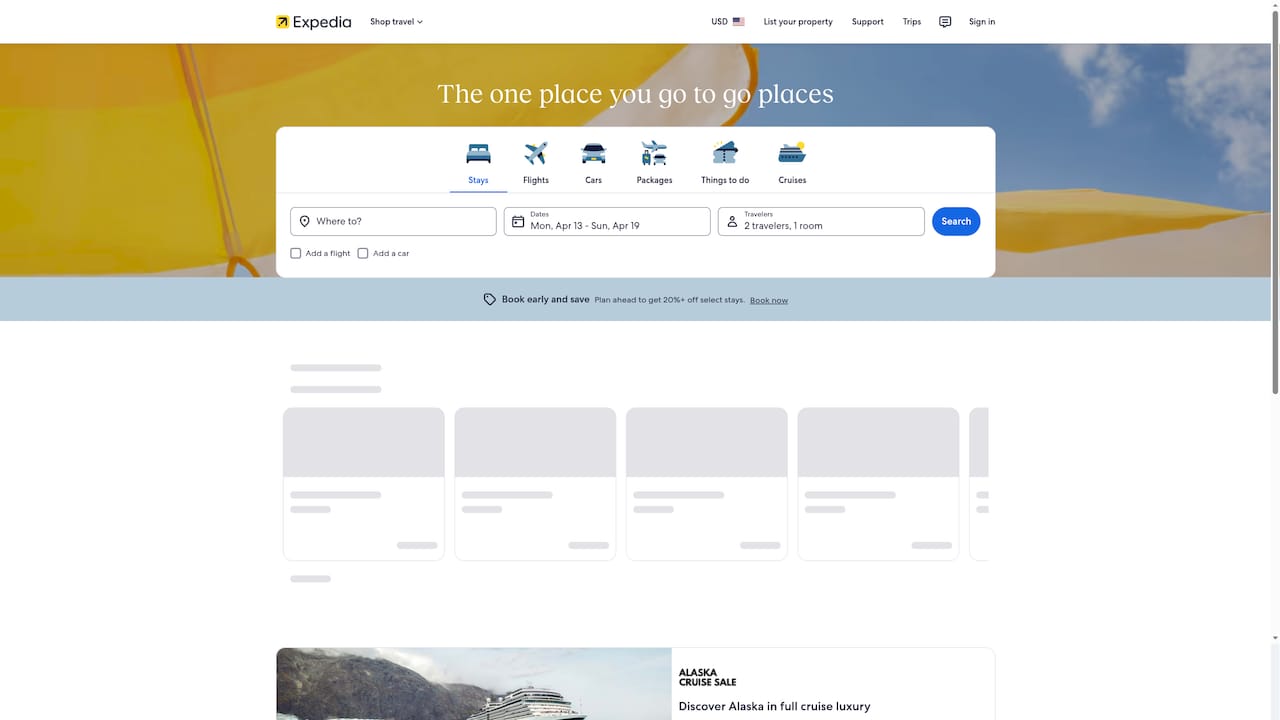Open the Packages search option
The height and width of the screenshot is (720, 1280).
[654, 152]
